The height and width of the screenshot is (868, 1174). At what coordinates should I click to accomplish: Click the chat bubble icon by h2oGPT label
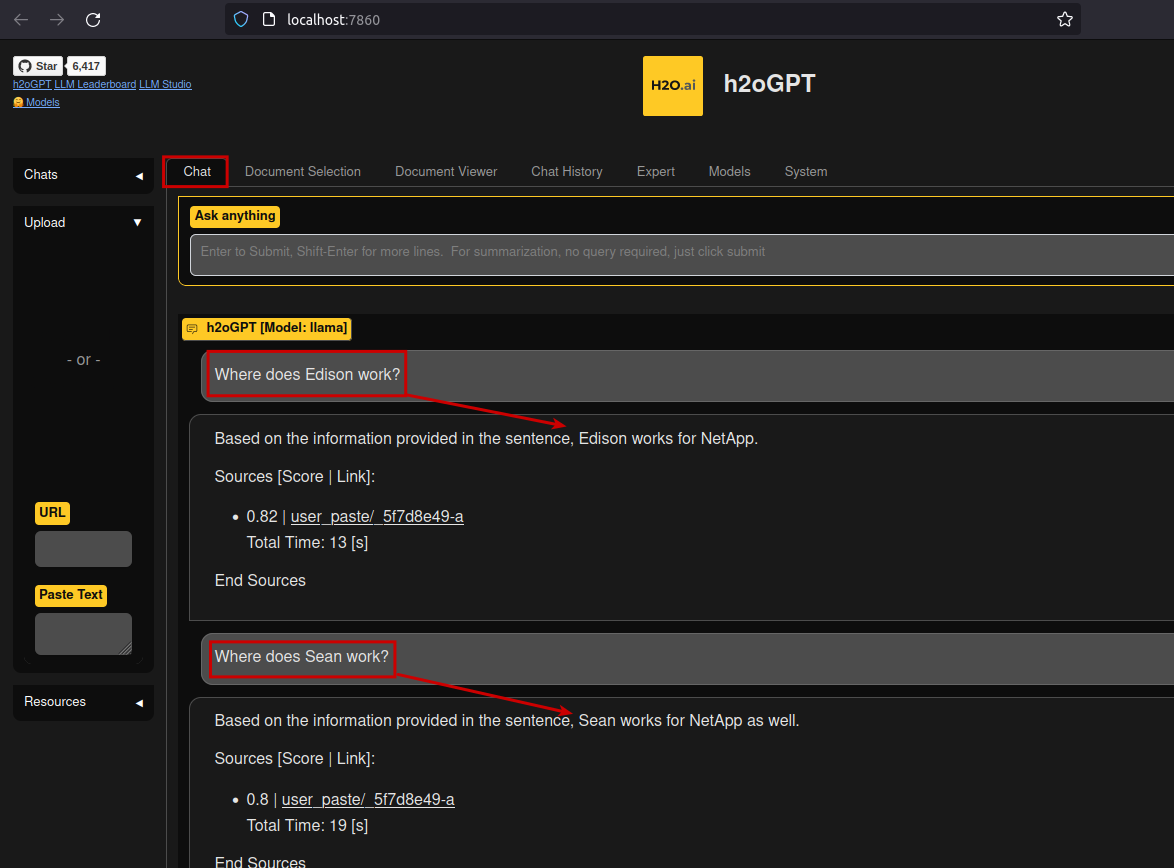192,328
